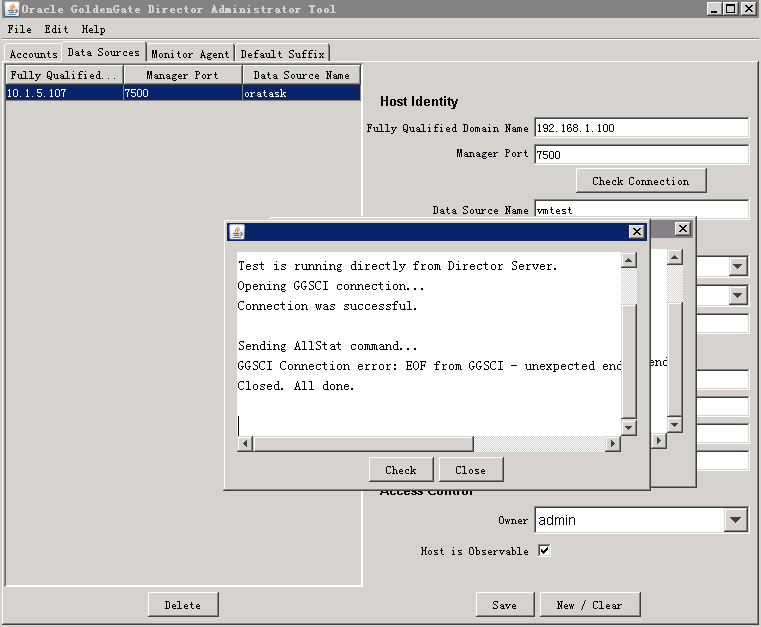Click vertical scrollbar thumb in rear dialog
Screen dimensions: 761x627
(x=675, y=359)
